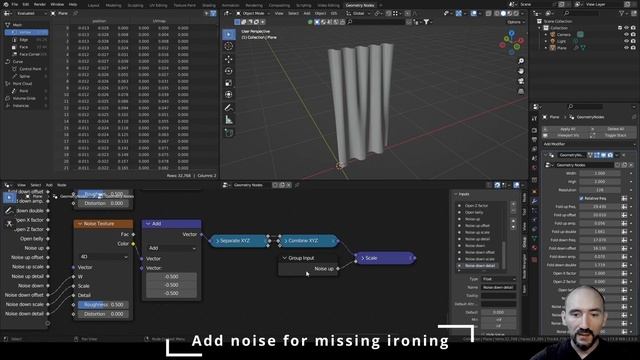Click the Apply All button

coord(568,129)
